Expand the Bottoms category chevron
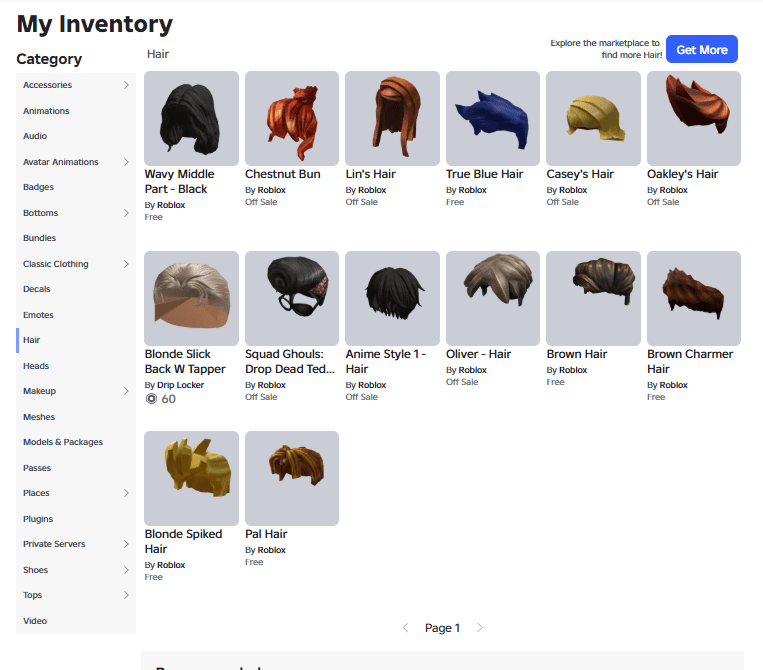This screenshot has height=670, width=763. [x=126, y=213]
